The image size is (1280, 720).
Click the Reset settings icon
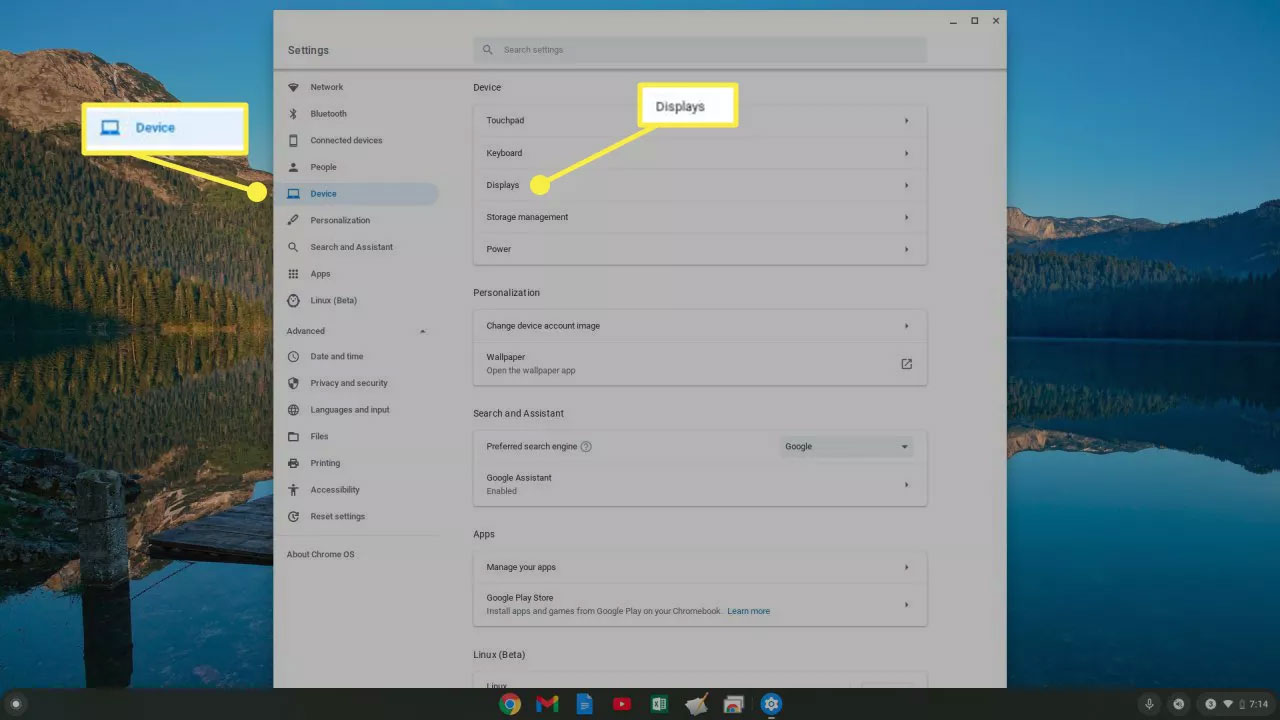pos(293,516)
